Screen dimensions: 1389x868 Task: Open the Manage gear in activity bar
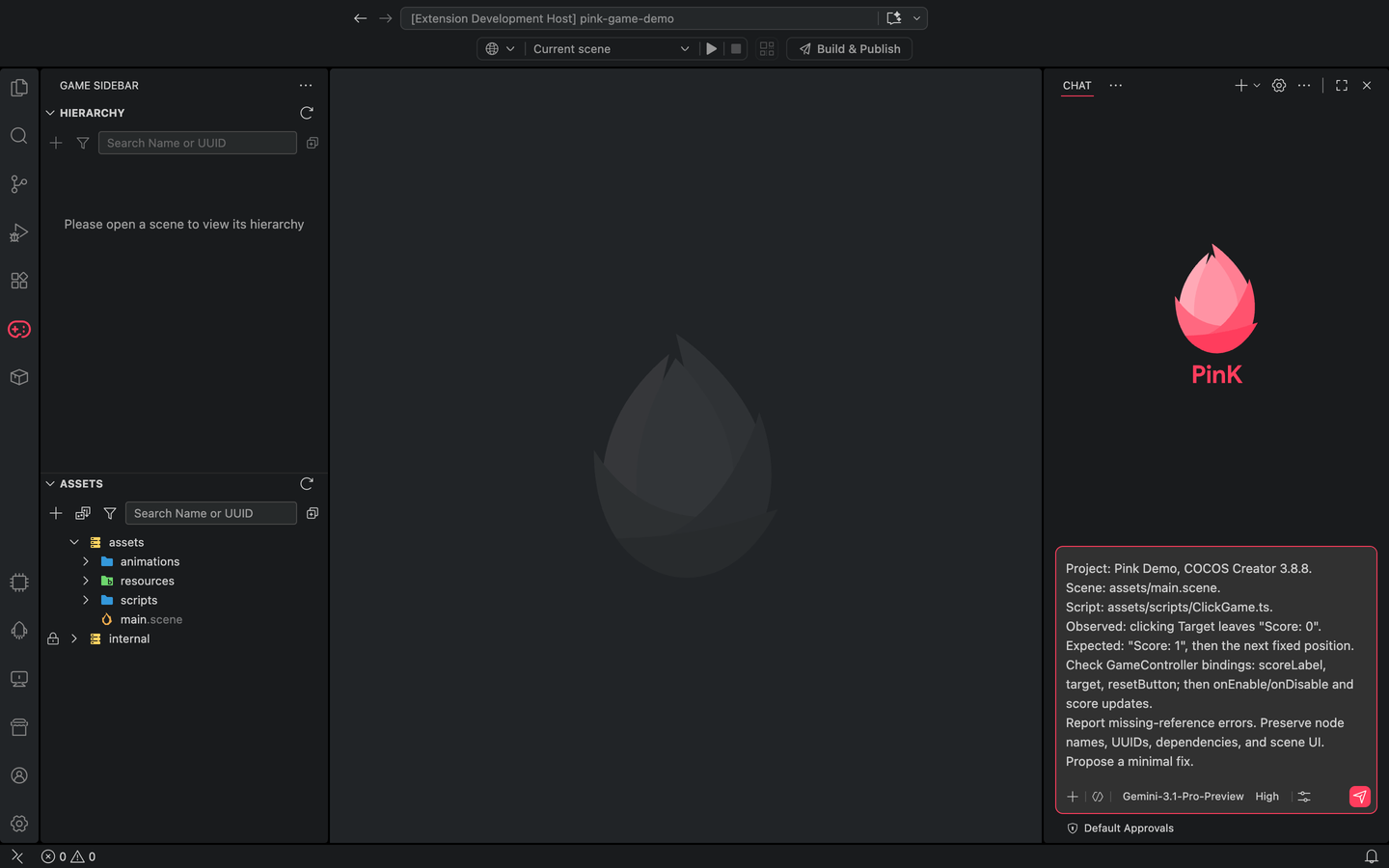click(19, 824)
